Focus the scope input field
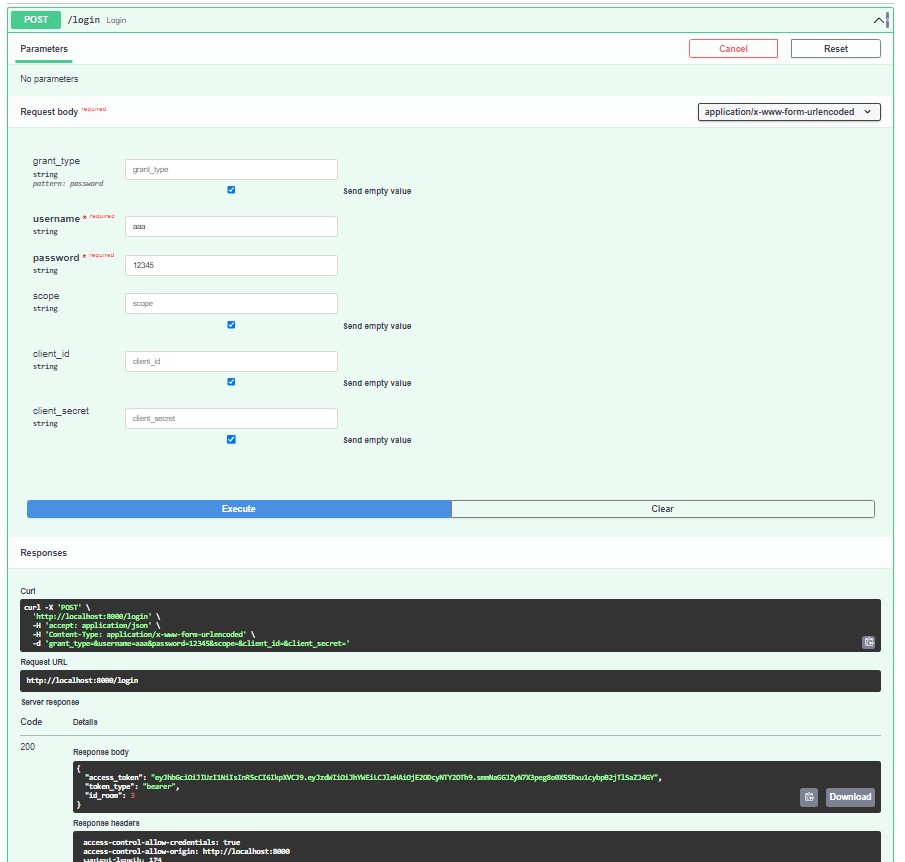 tap(231, 303)
